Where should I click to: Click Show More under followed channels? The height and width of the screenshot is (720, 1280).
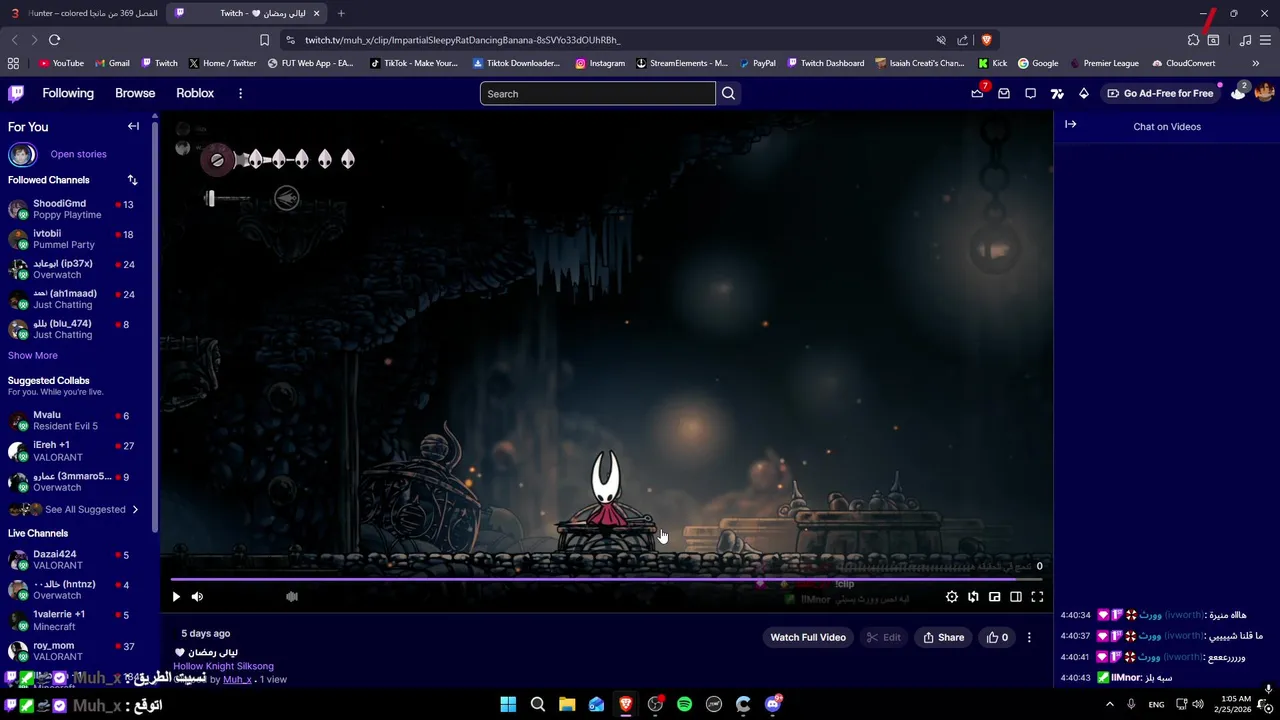(x=33, y=355)
